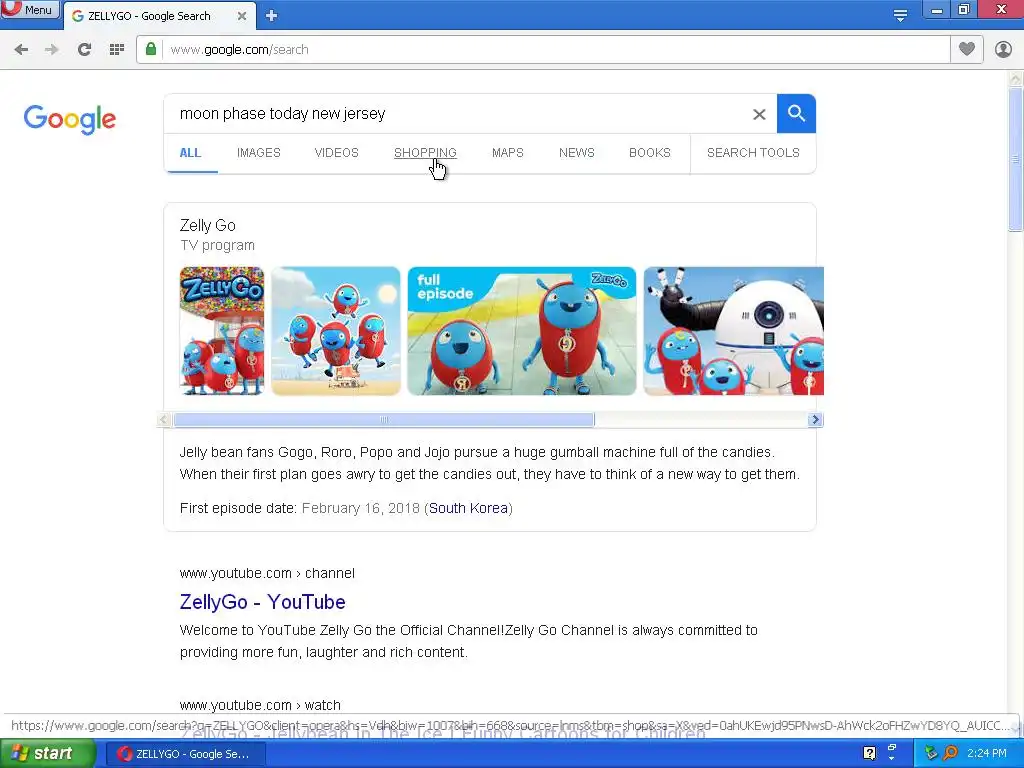Click the TV program subtitle
The width and height of the screenshot is (1024, 768).
tap(217, 246)
